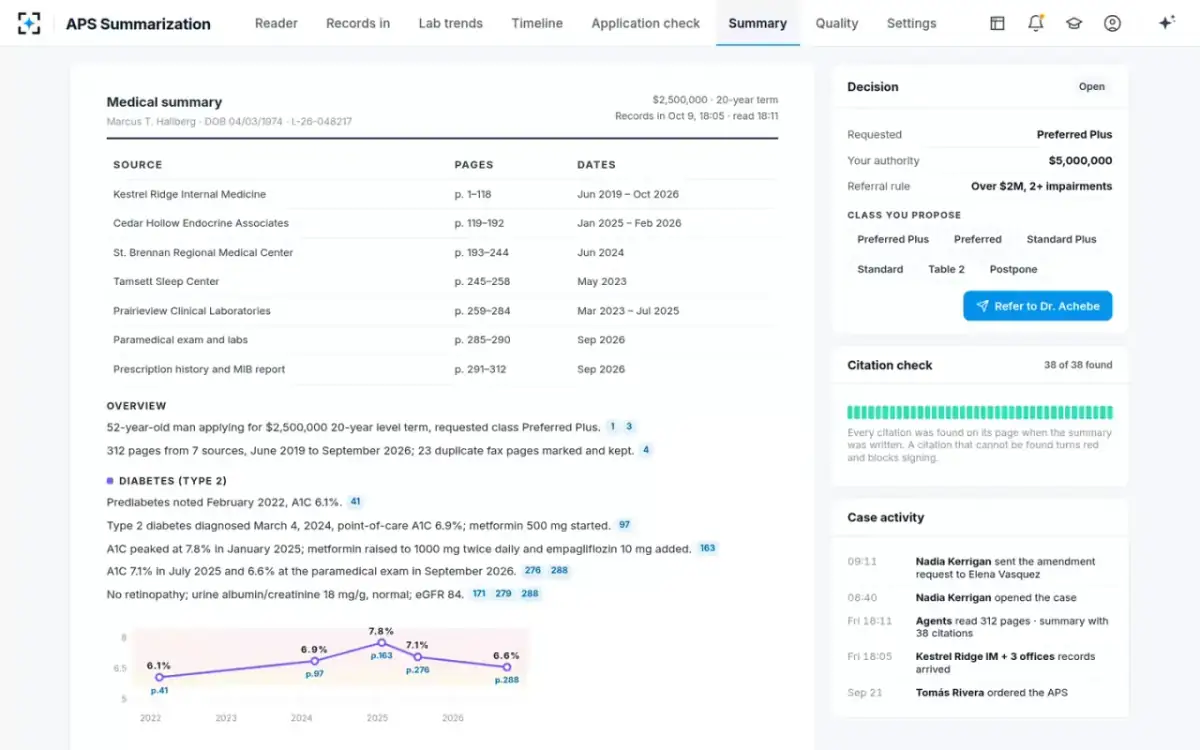Screen dimensions: 1200x750
Task: Open the user profile icon
Action: [1112, 23]
